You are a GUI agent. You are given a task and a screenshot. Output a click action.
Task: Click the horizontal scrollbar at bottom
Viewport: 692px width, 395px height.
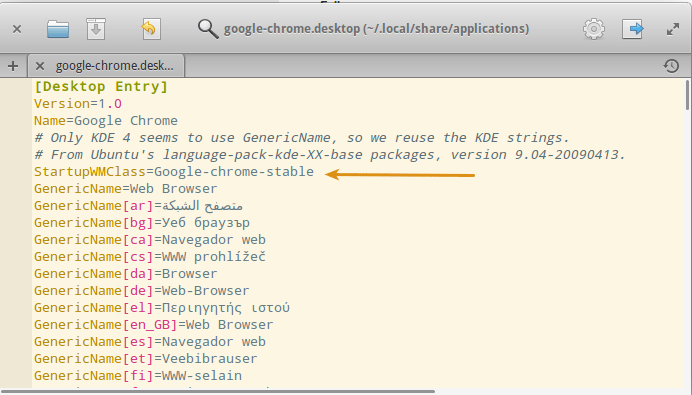(218, 391)
